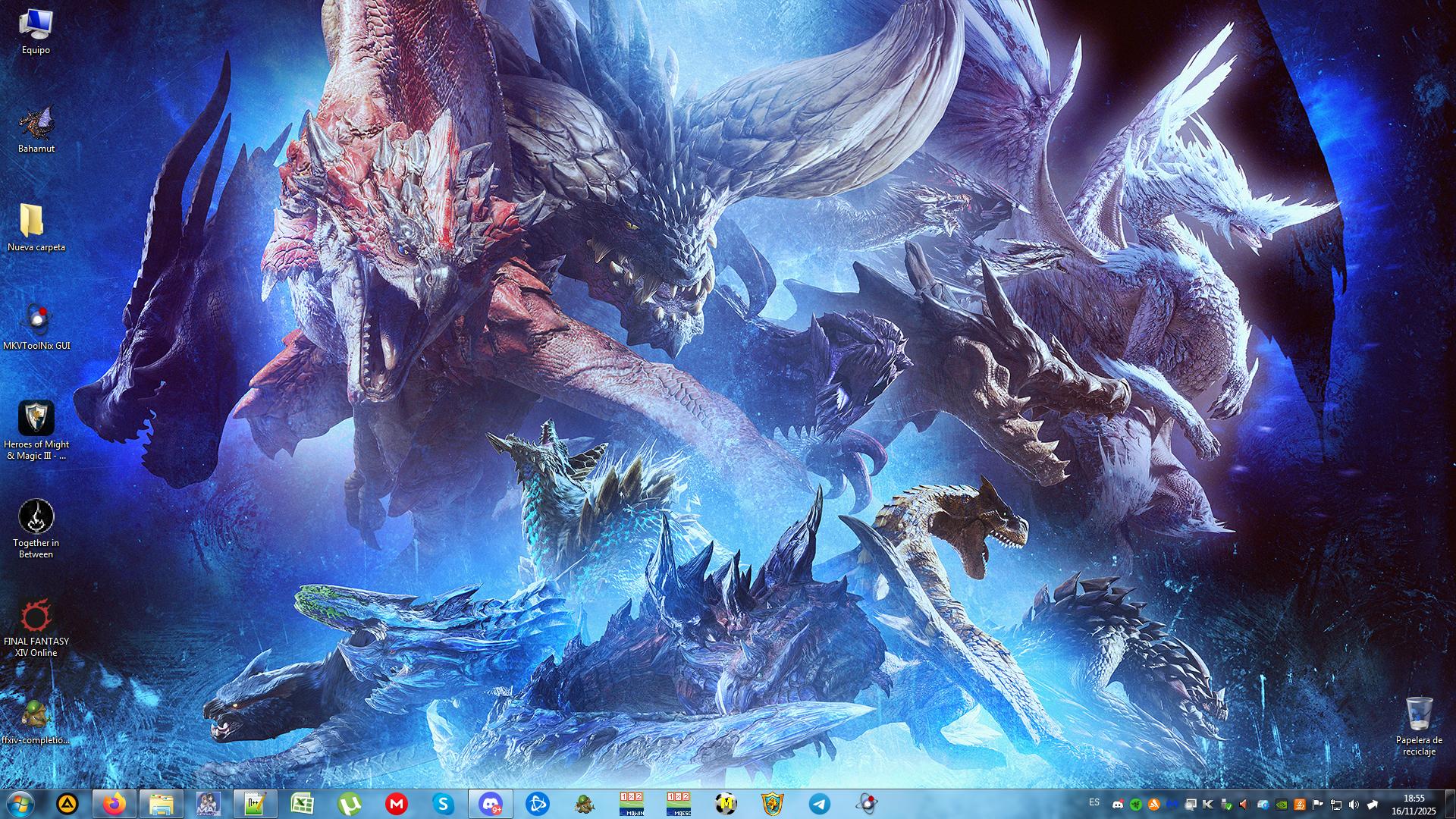Open uTorrent from the taskbar

tap(349, 803)
